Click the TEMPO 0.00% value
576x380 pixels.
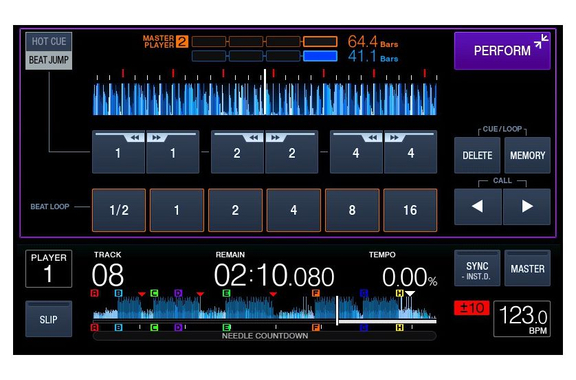(x=410, y=277)
